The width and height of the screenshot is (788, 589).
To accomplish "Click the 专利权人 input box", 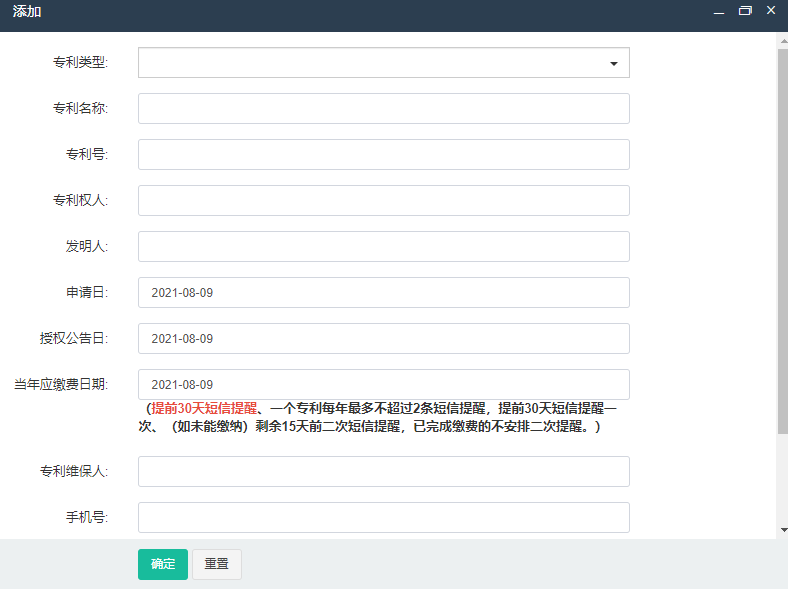I will [x=383, y=201].
